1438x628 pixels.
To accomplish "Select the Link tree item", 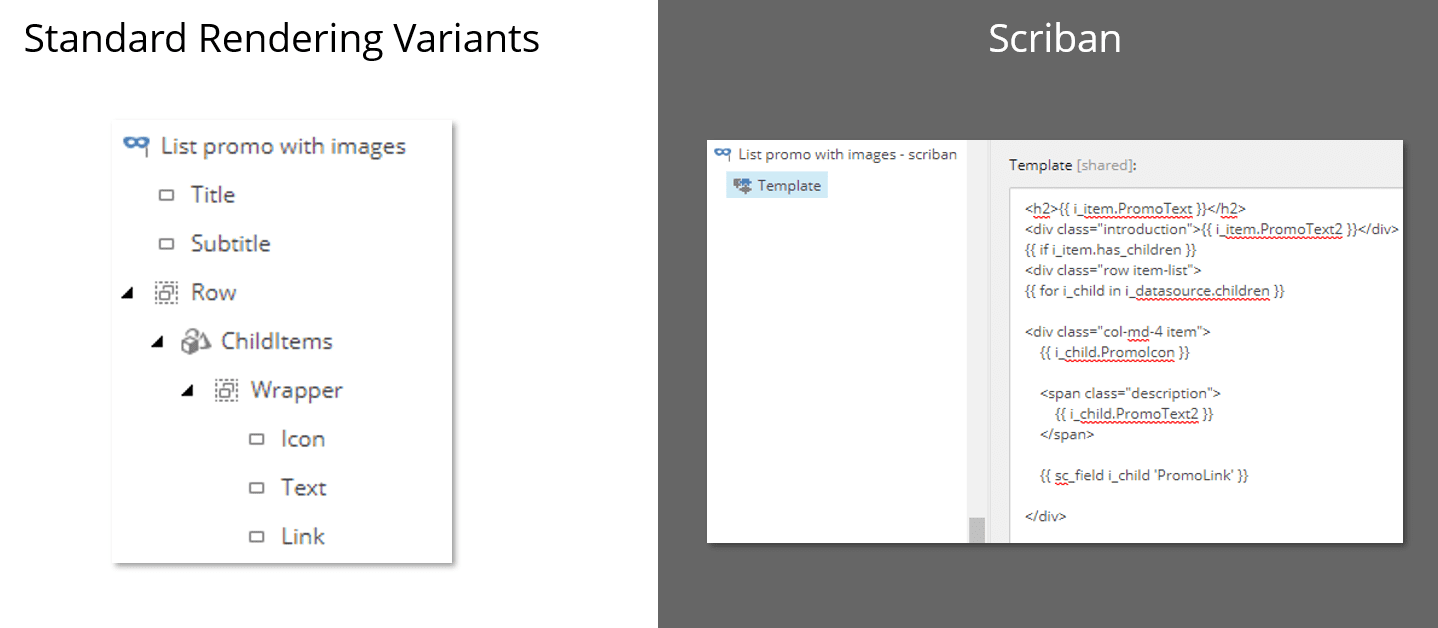I will [x=303, y=537].
